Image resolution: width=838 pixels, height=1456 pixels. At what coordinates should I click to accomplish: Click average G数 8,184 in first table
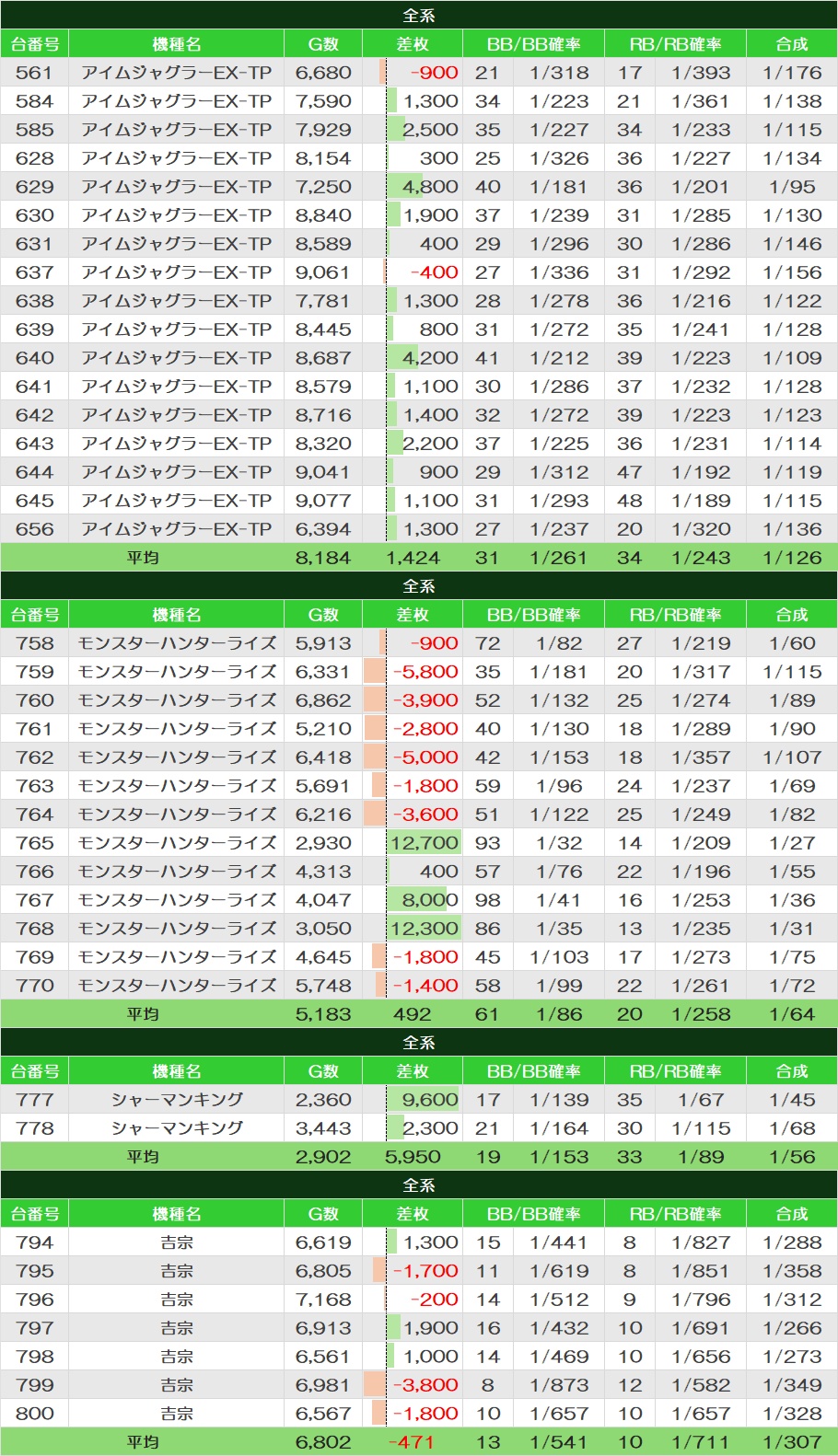pos(323,558)
